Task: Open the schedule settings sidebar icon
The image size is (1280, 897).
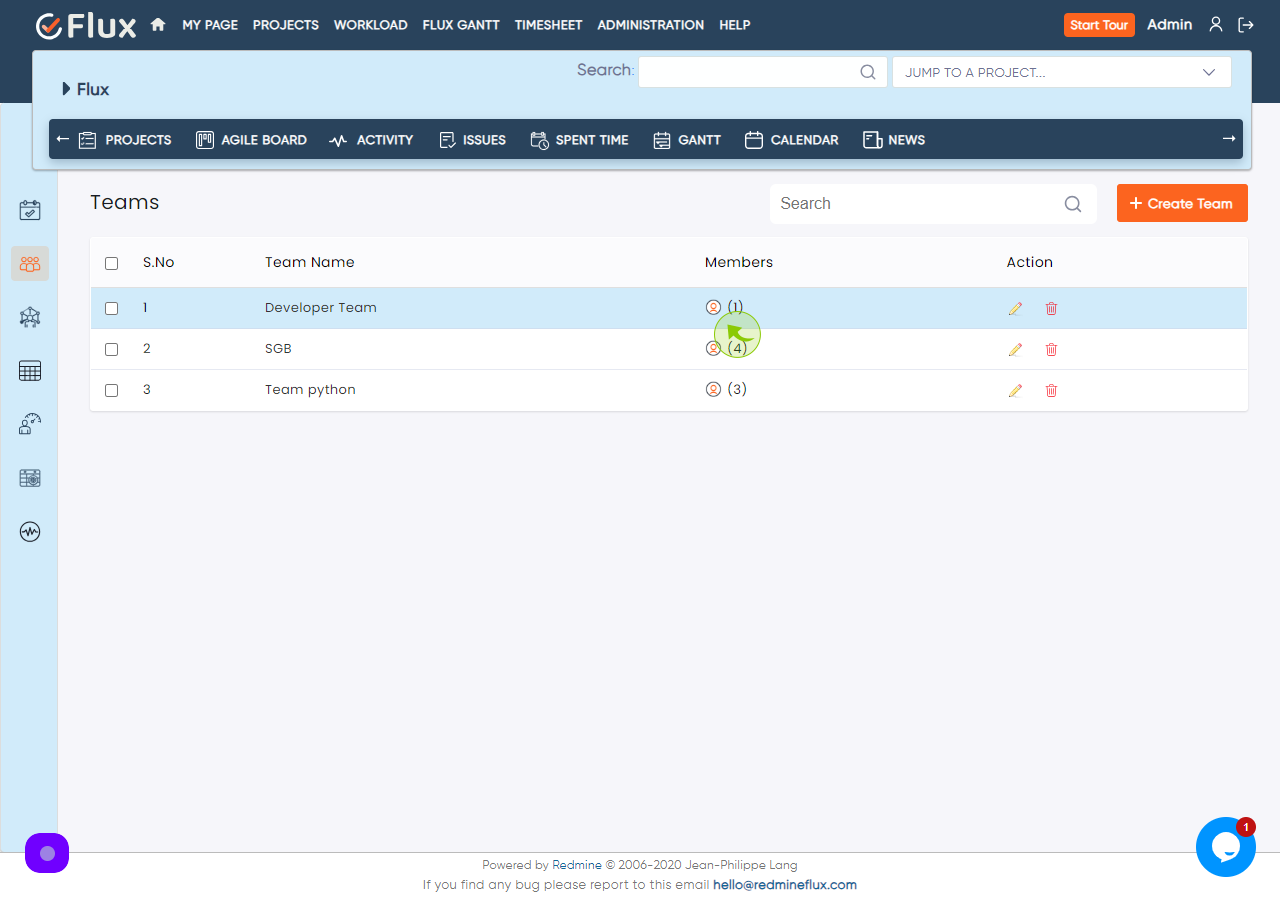Action: tap(30, 478)
